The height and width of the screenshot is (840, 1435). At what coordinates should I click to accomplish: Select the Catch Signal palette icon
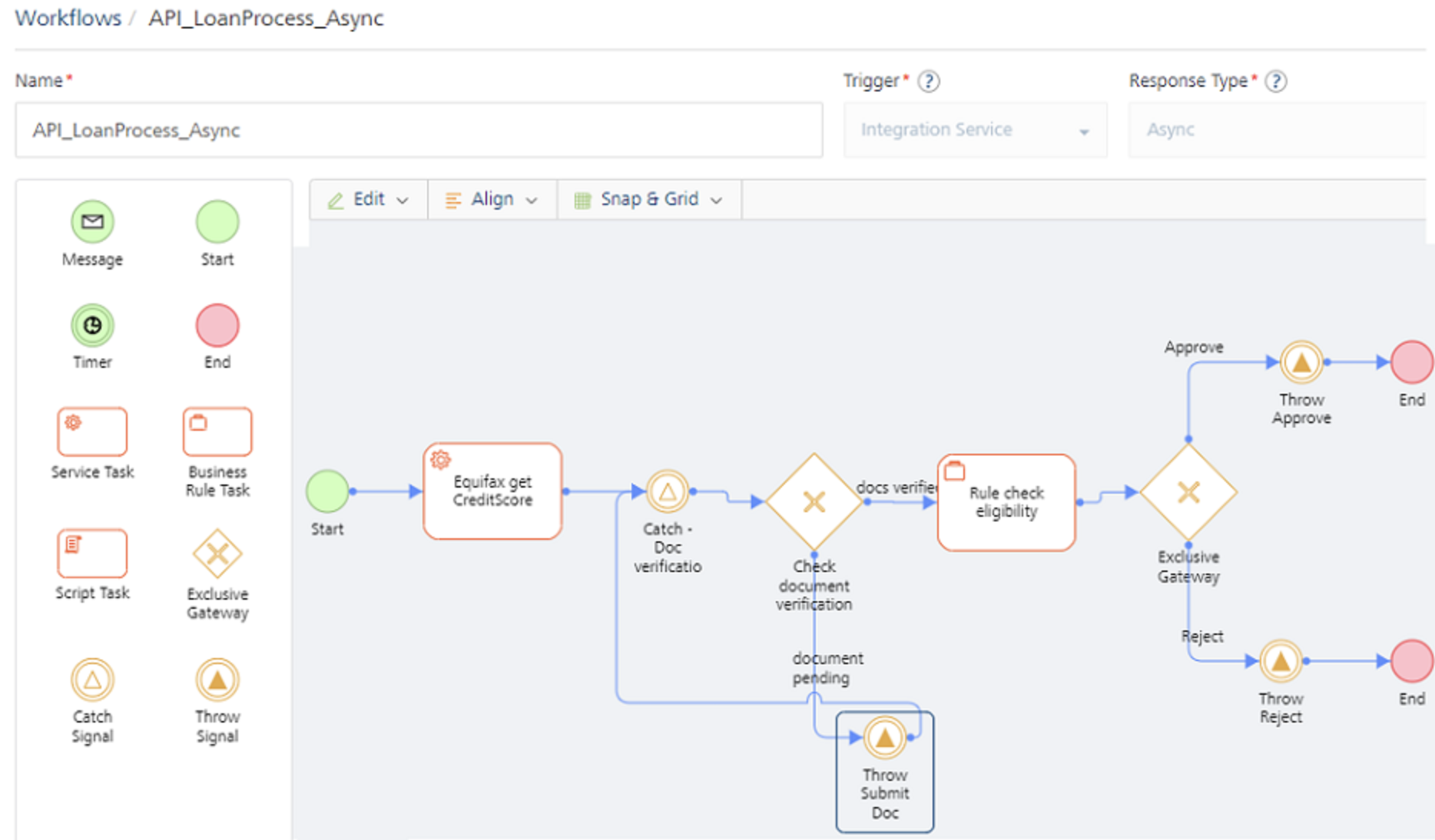click(92, 680)
